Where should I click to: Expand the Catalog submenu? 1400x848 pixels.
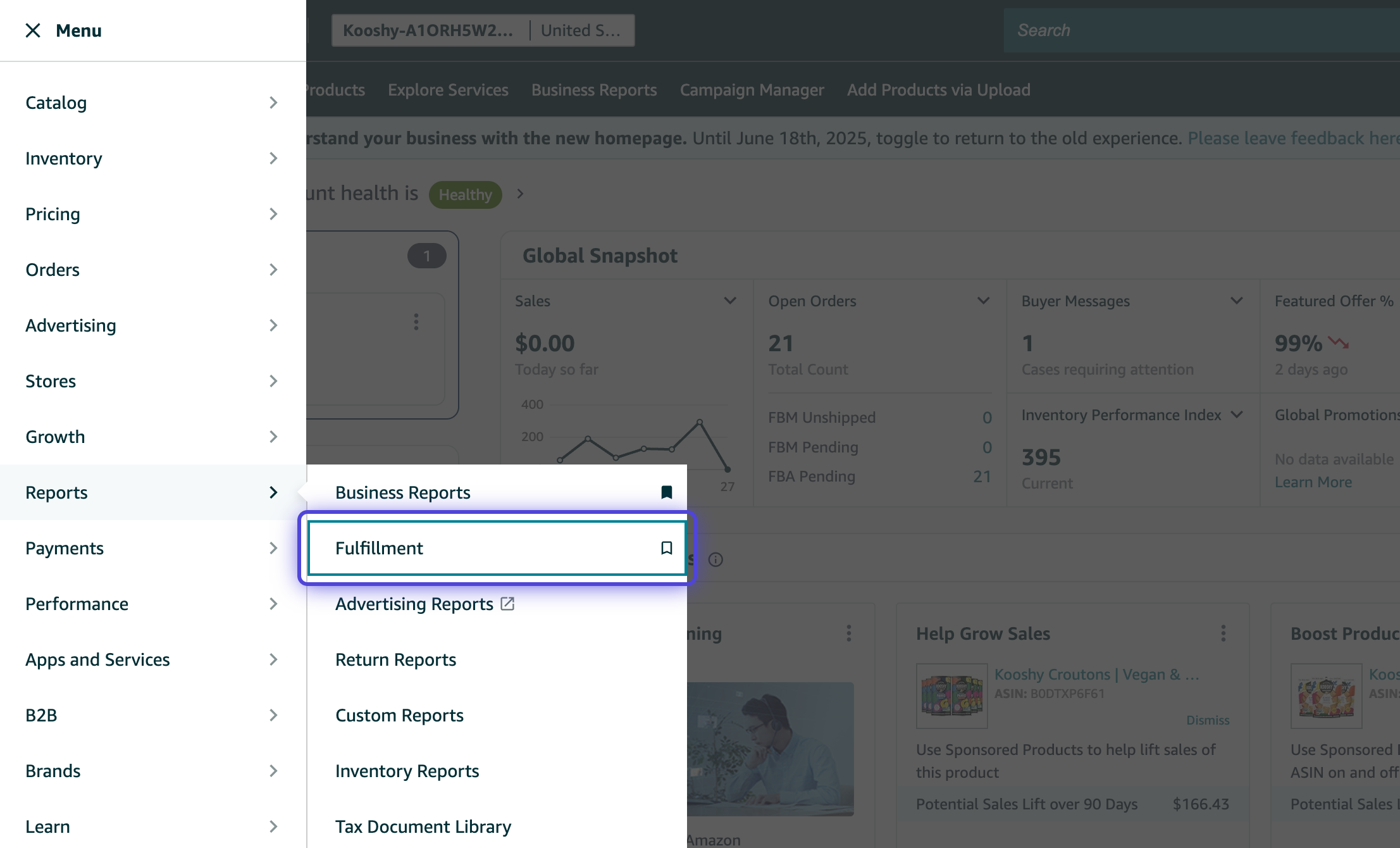click(273, 103)
